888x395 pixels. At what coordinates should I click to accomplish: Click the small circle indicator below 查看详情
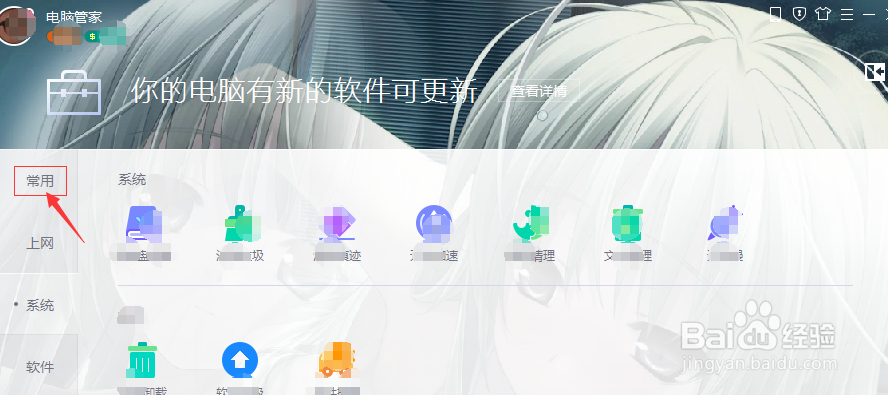pos(543,116)
